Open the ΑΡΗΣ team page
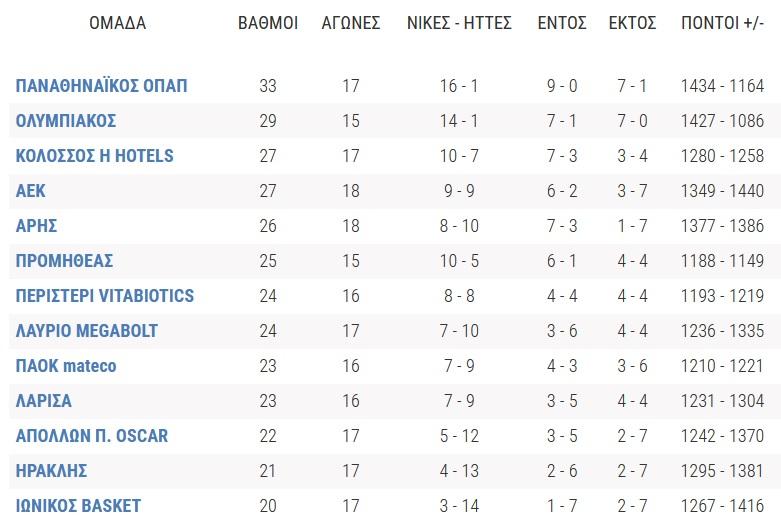Screen dimensions: 781x522 pos(36,226)
